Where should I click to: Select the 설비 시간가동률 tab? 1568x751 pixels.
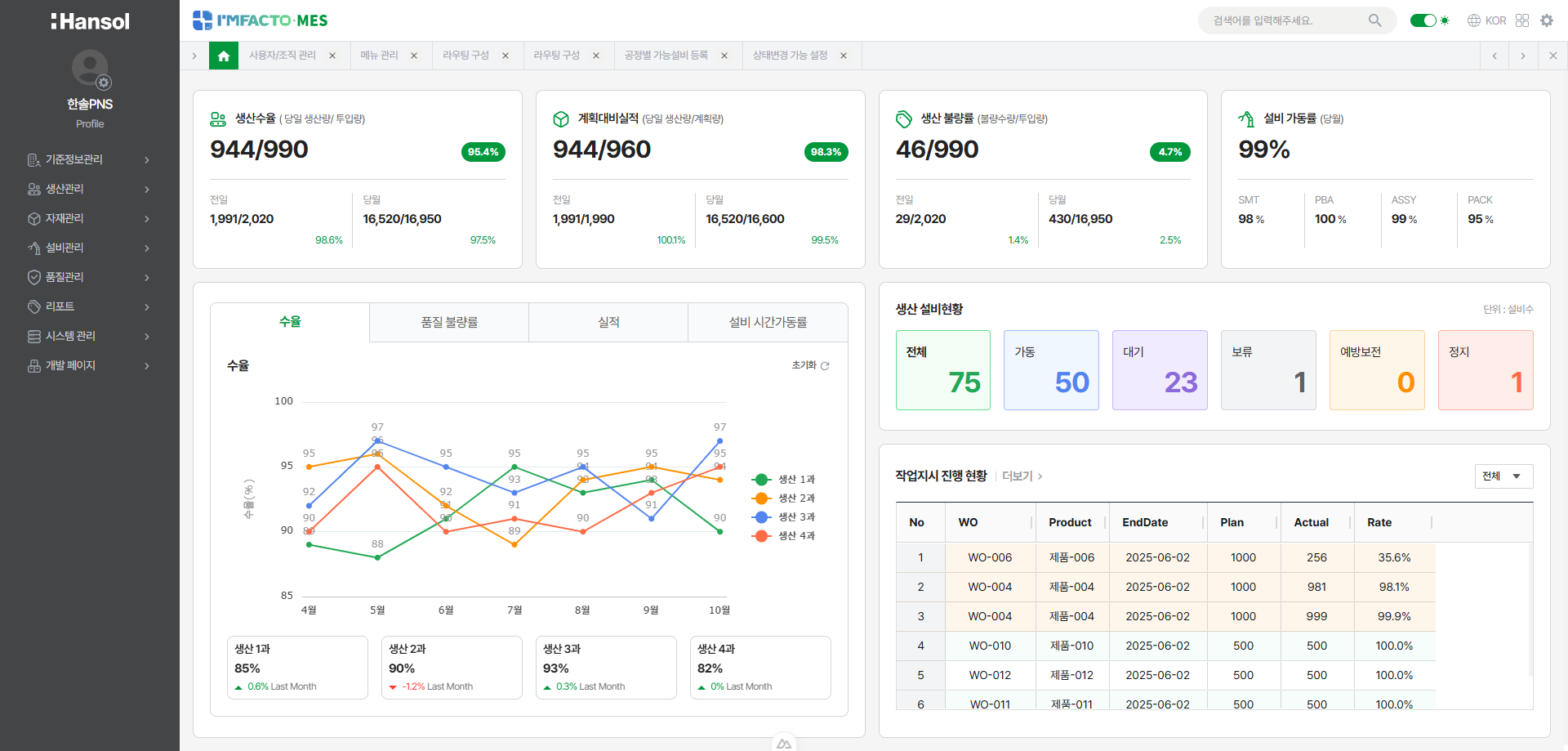[x=768, y=323]
